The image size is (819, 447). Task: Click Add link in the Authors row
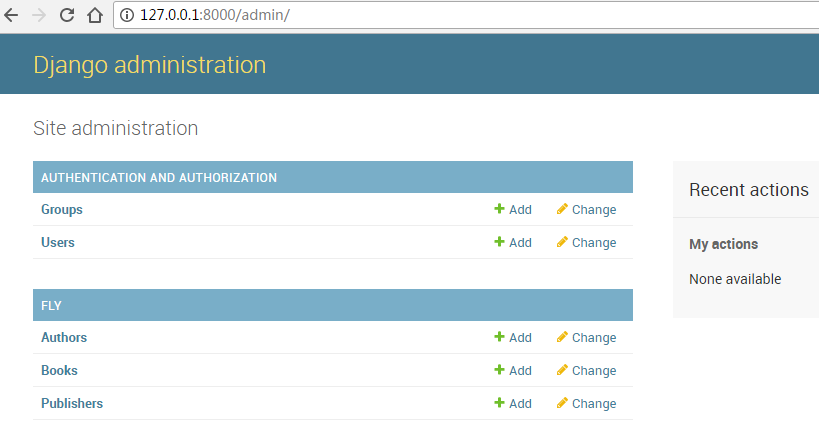pos(520,337)
